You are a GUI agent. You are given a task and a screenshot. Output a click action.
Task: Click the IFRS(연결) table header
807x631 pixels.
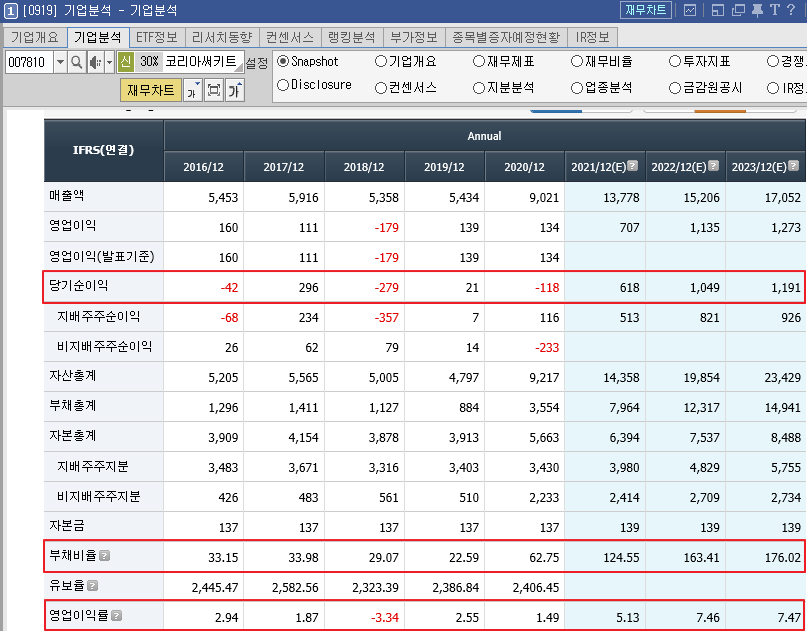tap(103, 150)
